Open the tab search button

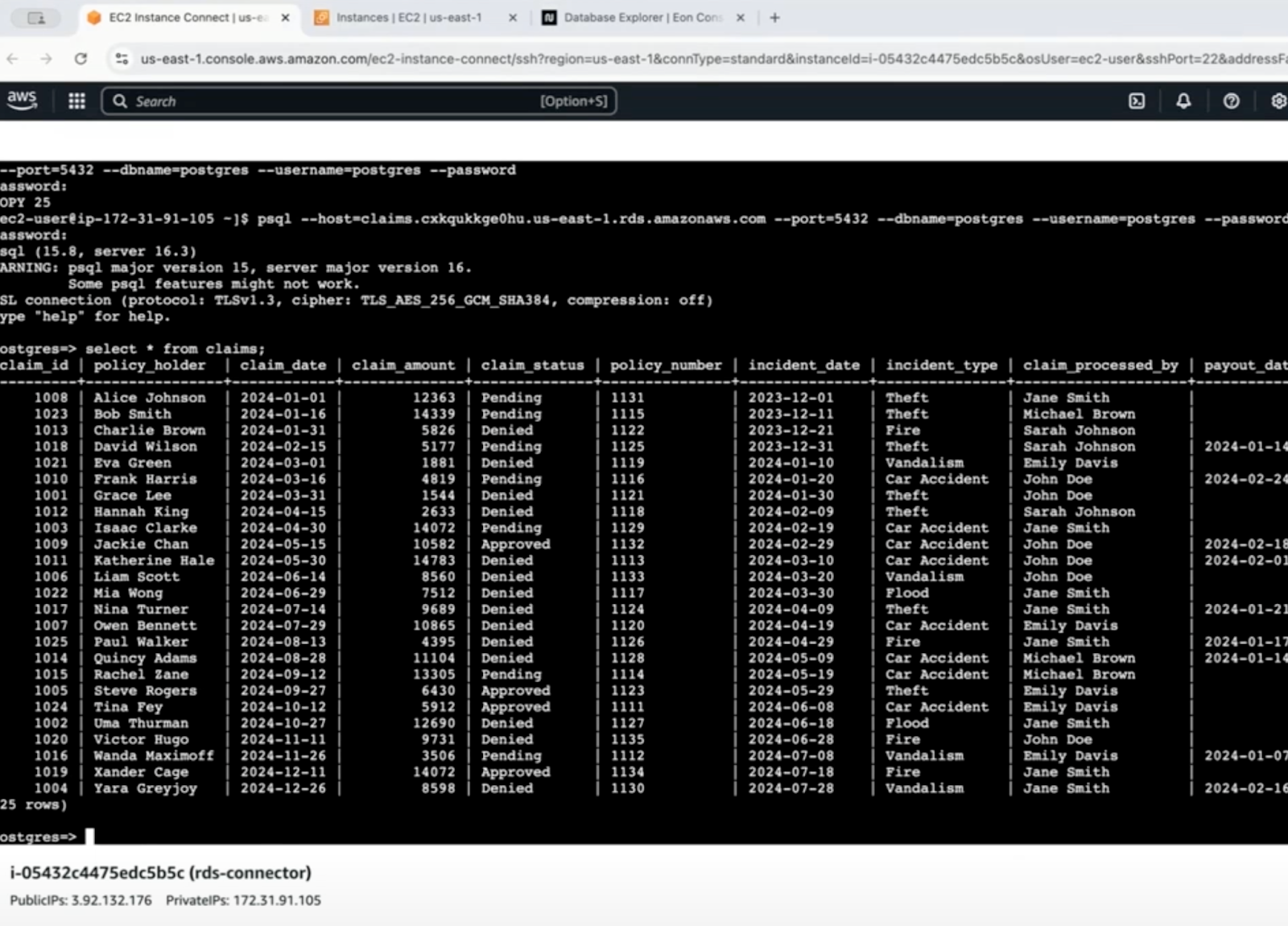pyautogui.click(x=36, y=18)
